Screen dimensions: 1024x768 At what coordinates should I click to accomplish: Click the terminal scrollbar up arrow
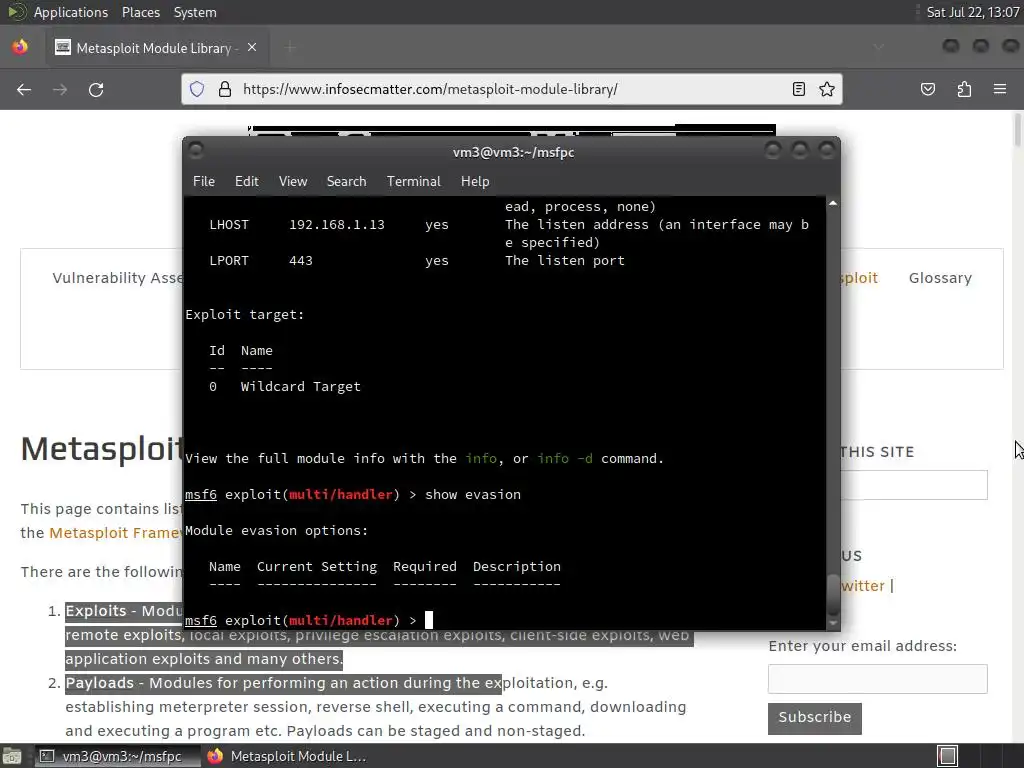[833, 204]
